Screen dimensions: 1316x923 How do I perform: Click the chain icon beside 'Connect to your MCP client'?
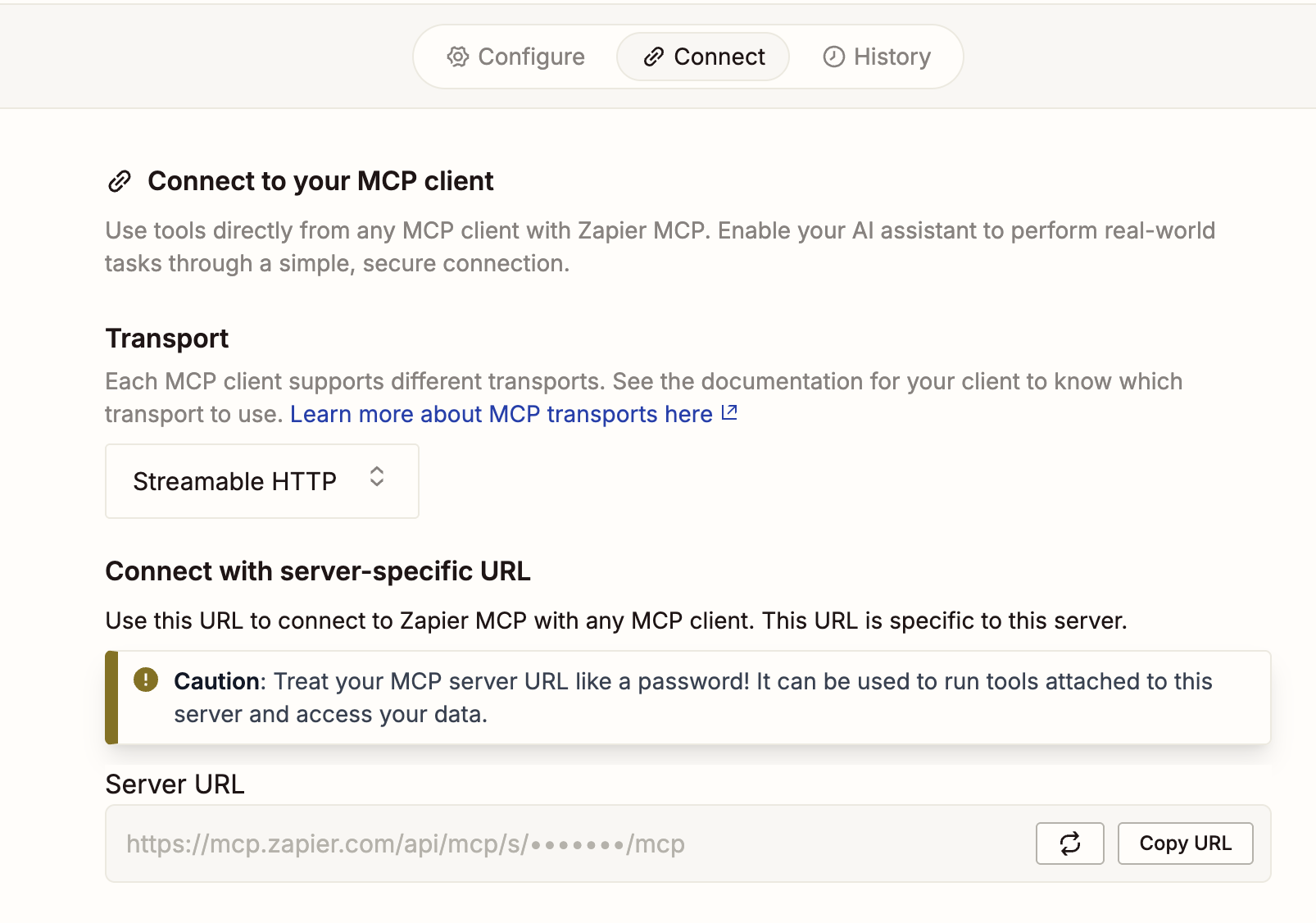pyautogui.click(x=120, y=180)
